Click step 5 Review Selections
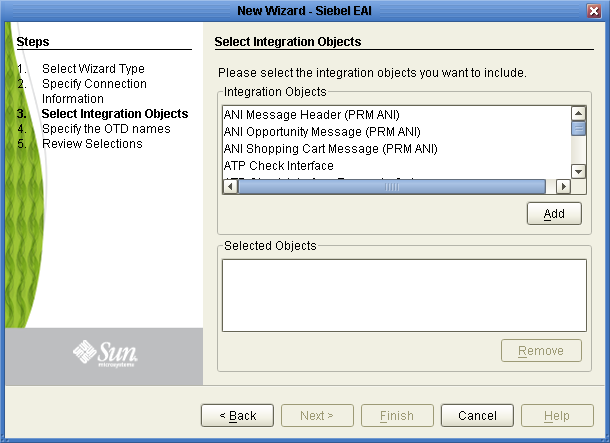This screenshot has height=443, width=610. tap(92, 144)
